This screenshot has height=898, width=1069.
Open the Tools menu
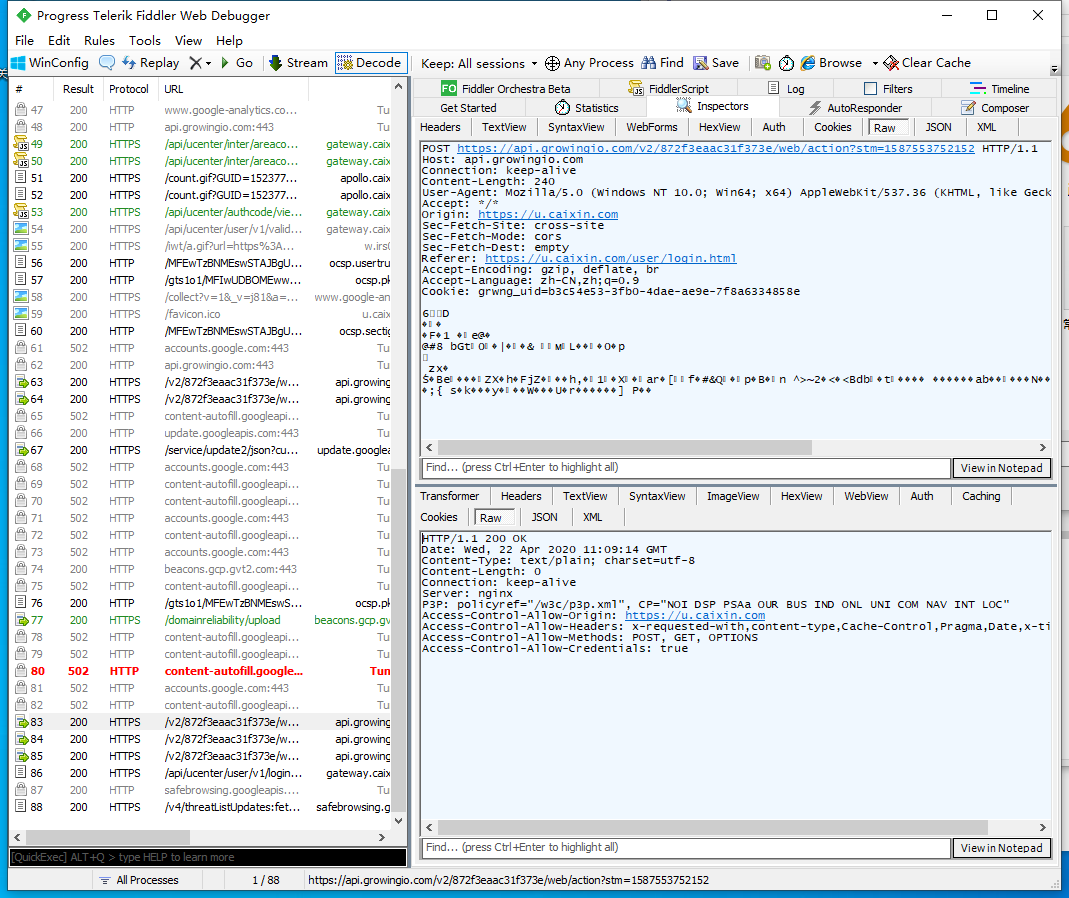point(145,41)
